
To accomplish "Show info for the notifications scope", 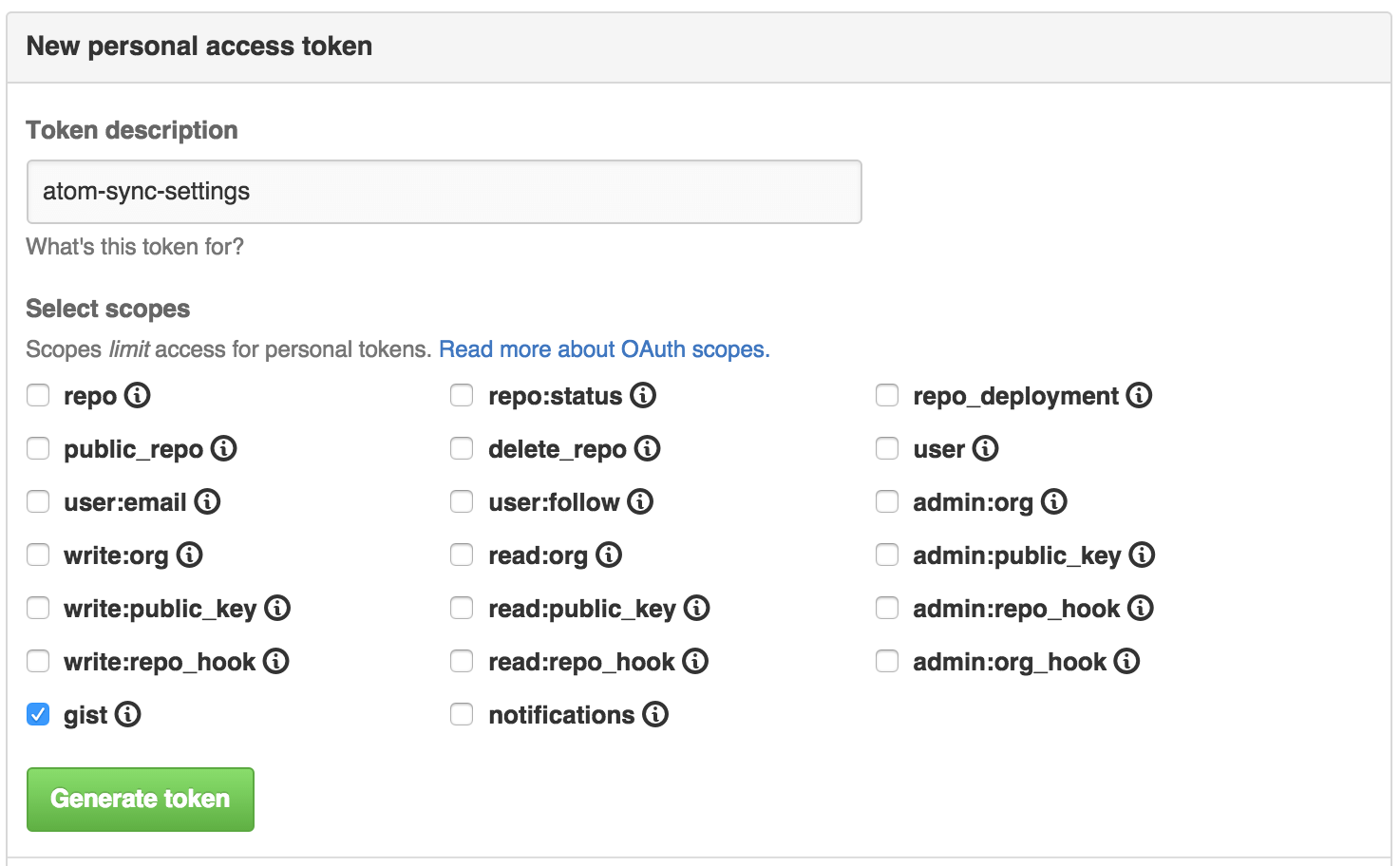I will (x=655, y=714).
